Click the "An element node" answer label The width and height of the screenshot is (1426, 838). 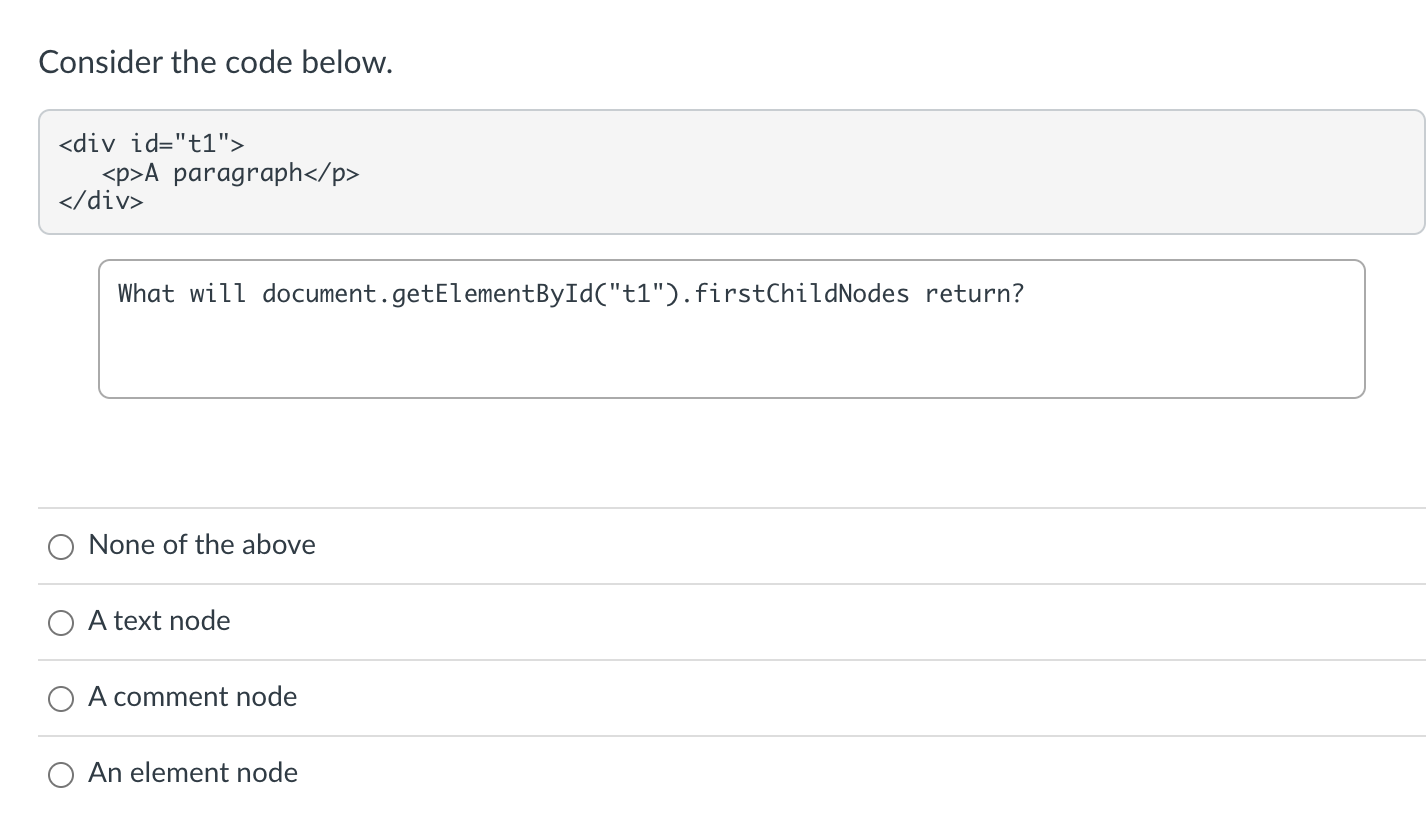(193, 773)
